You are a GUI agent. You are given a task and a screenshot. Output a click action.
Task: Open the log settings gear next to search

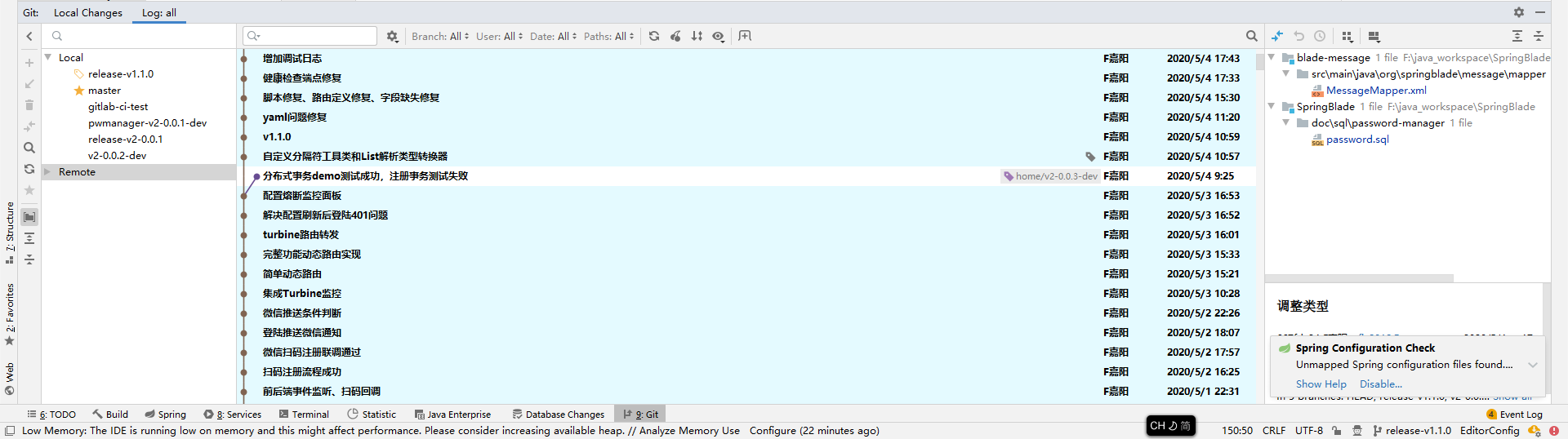tap(393, 36)
